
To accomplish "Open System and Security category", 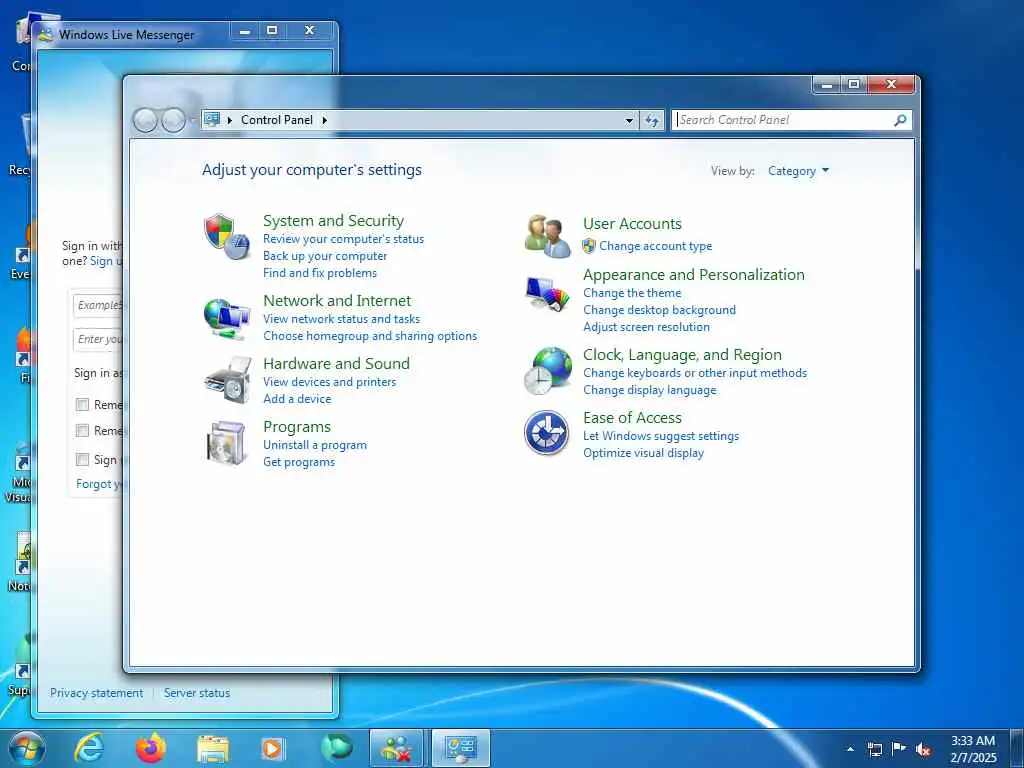I will pyautogui.click(x=333, y=221).
